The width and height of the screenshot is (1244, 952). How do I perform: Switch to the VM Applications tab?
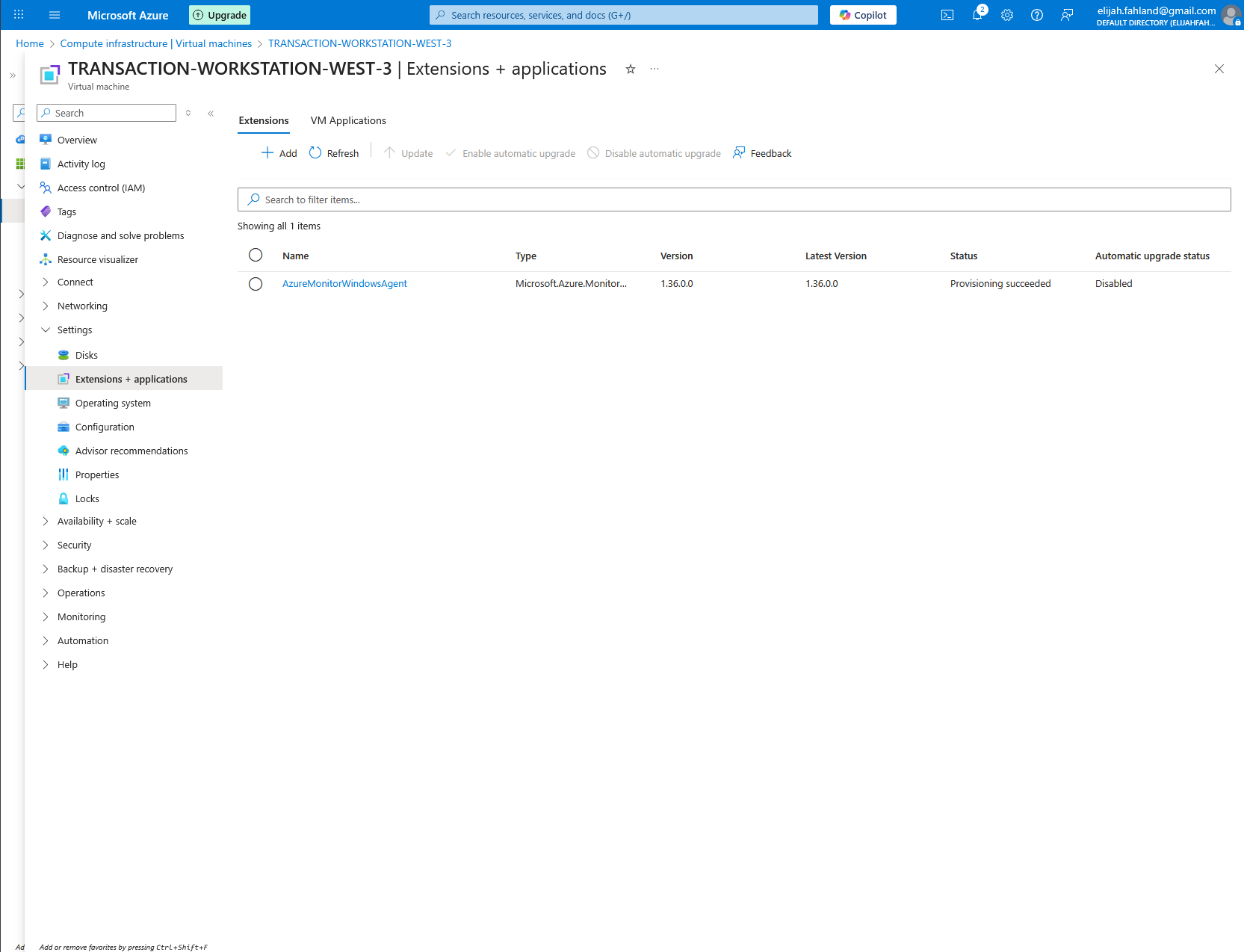(348, 120)
